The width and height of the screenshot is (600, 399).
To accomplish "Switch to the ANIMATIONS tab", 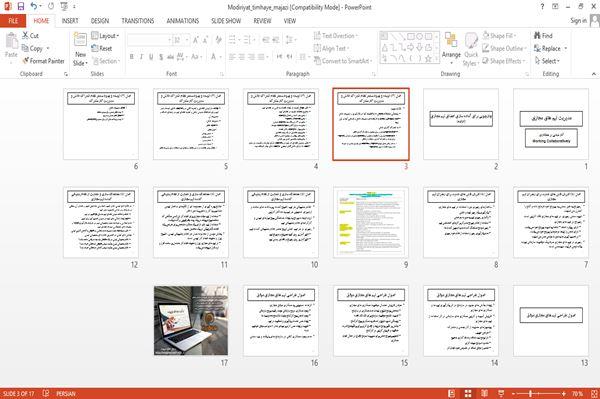I will coord(183,21).
